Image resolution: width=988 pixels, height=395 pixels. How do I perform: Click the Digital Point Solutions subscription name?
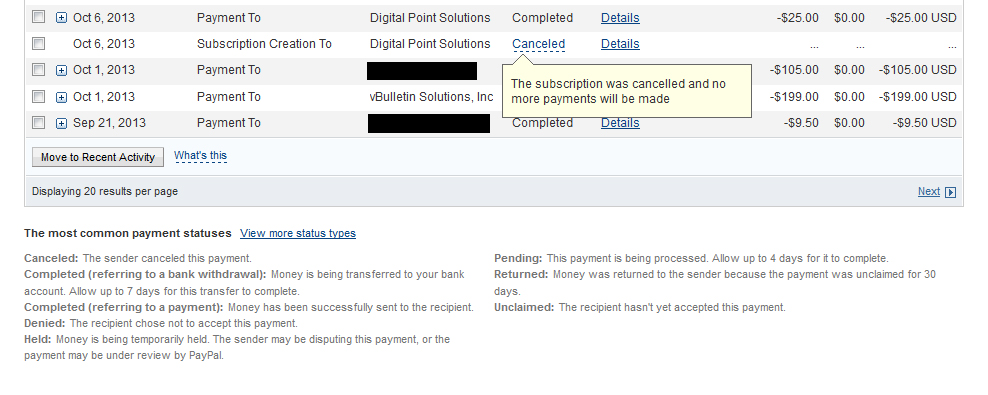(430, 44)
